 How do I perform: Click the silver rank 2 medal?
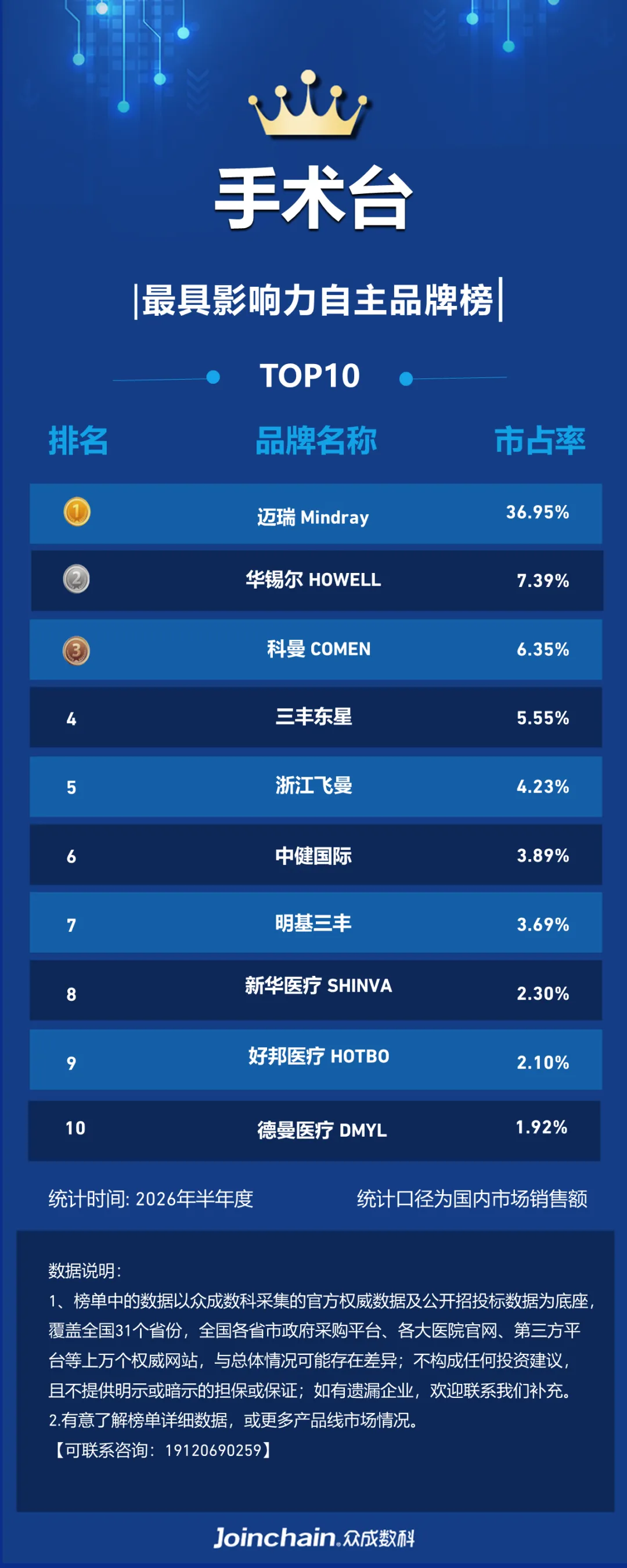(x=76, y=579)
